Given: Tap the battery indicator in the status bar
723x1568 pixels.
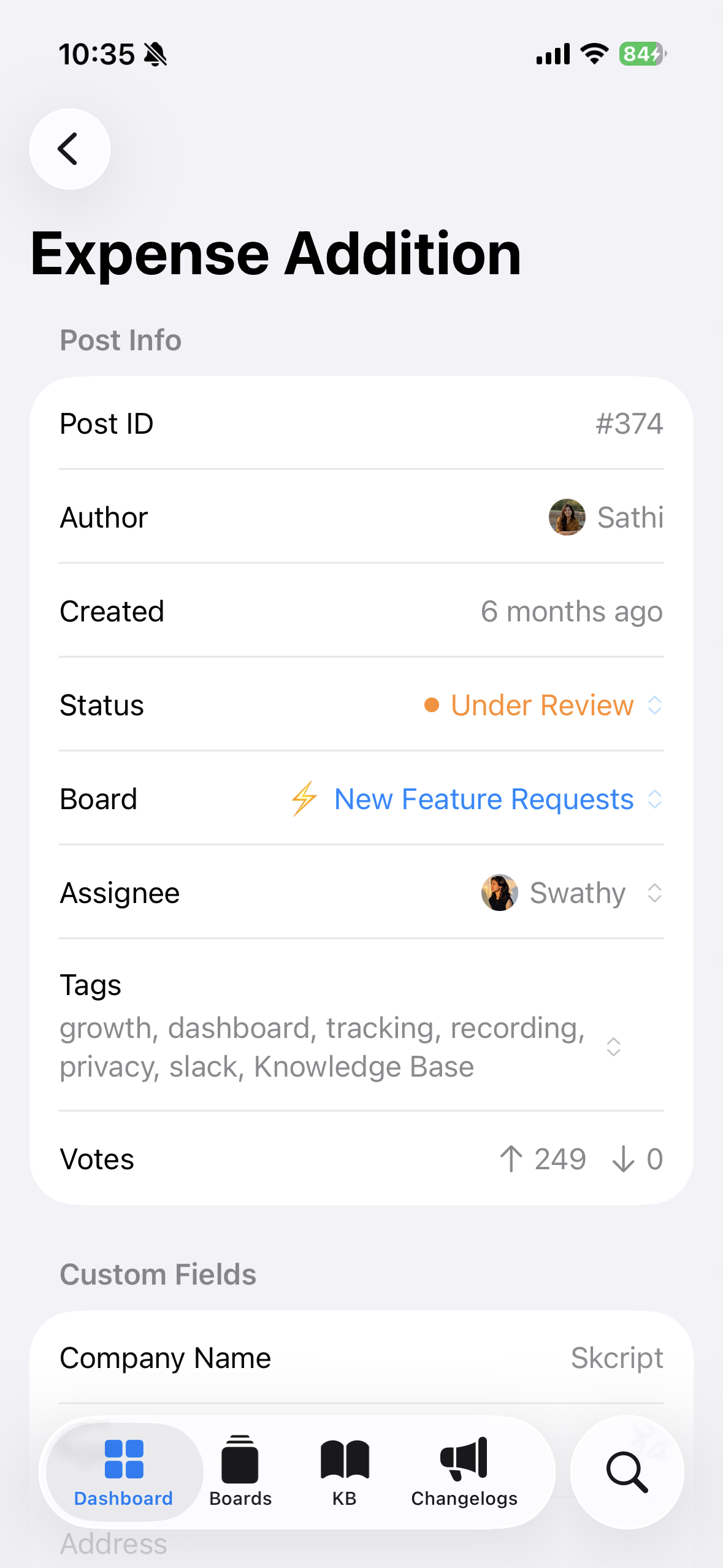Looking at the screenshot, I should (x=640, y=54).
